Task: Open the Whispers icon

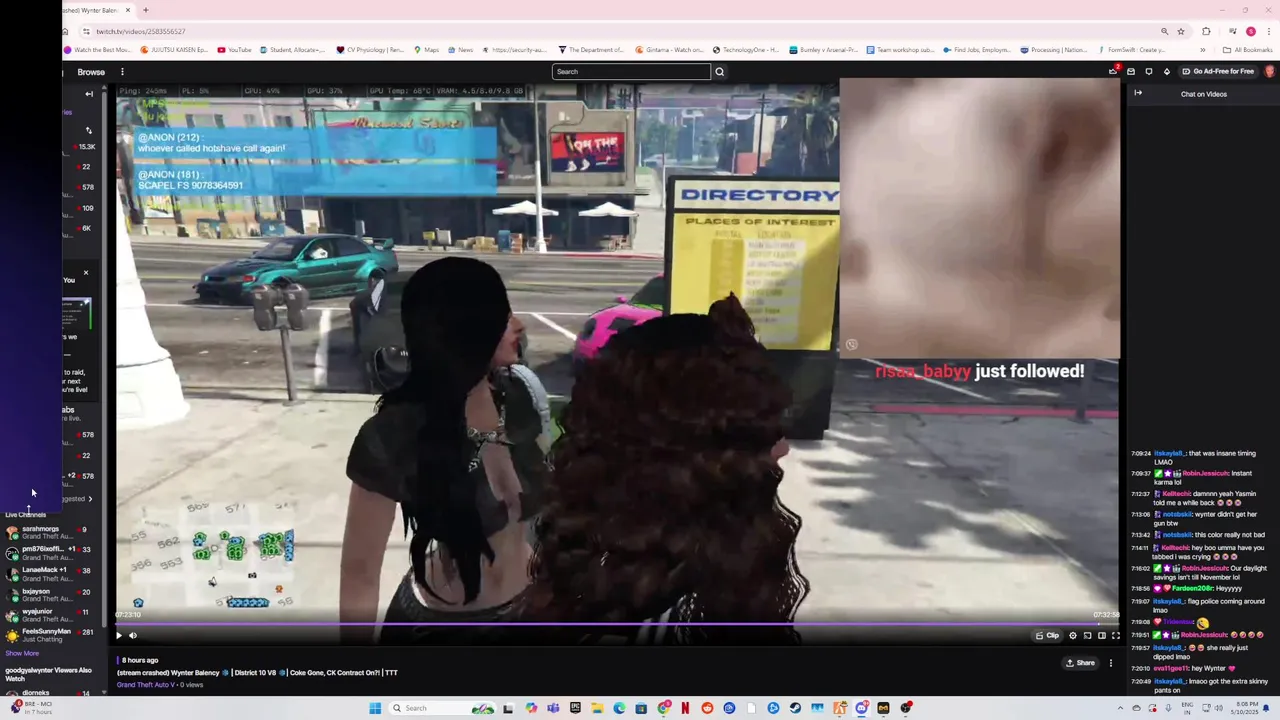Action: (x=1149, y=71)
